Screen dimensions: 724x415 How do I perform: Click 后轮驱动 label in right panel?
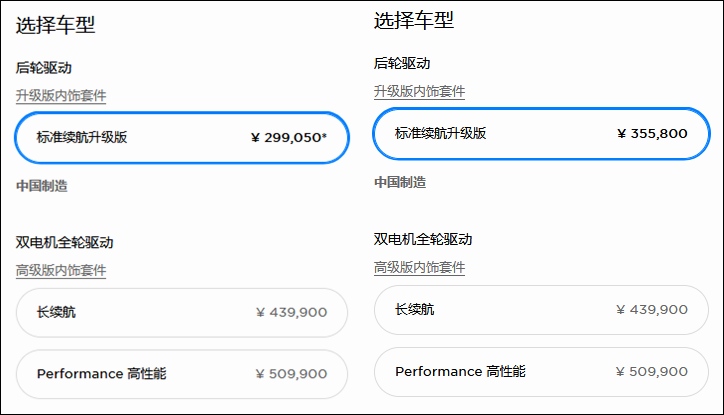click(402, 63)
